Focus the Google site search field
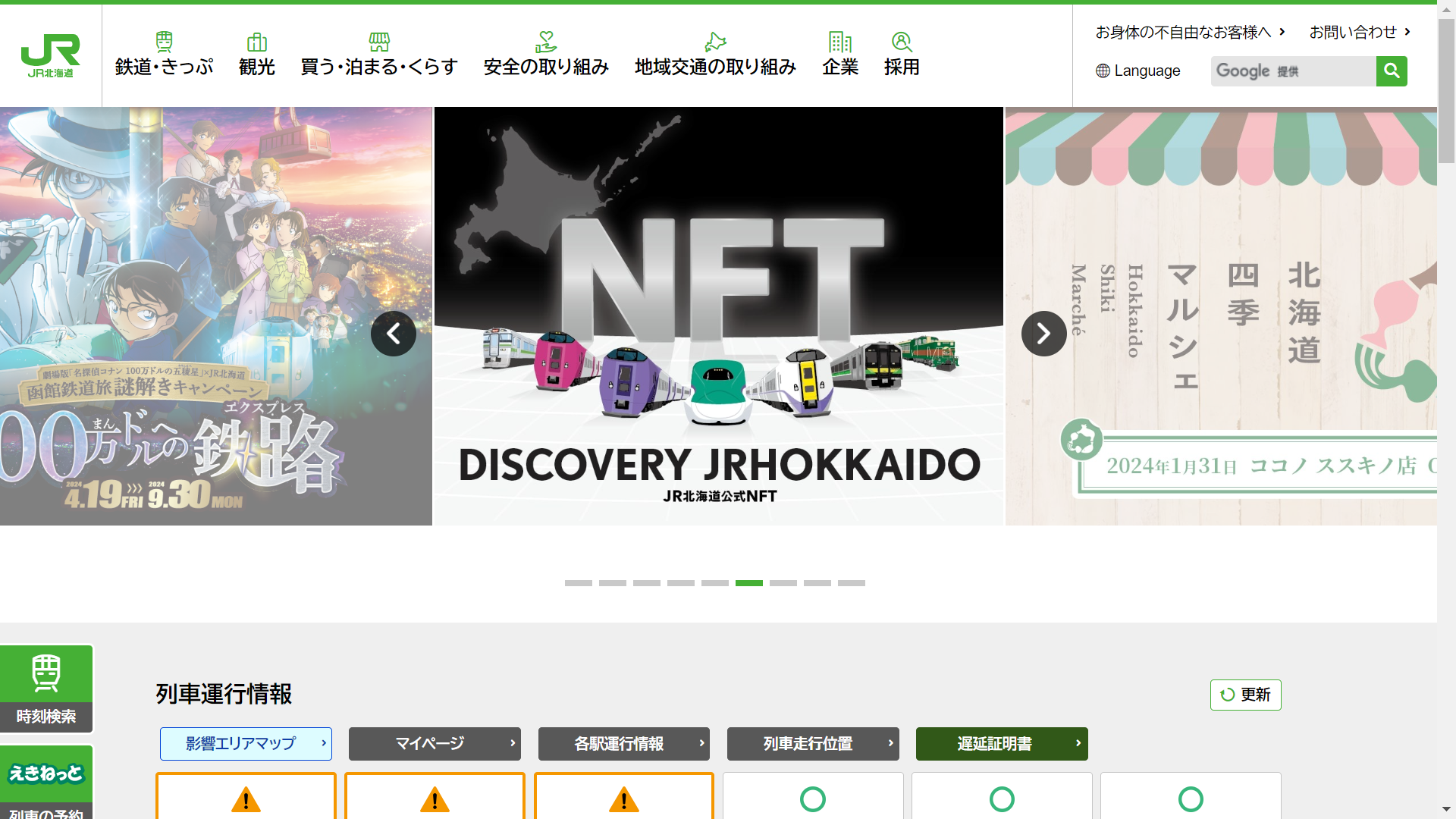1456x819 pixels. pyautogui.click(x=1293, y=71)
